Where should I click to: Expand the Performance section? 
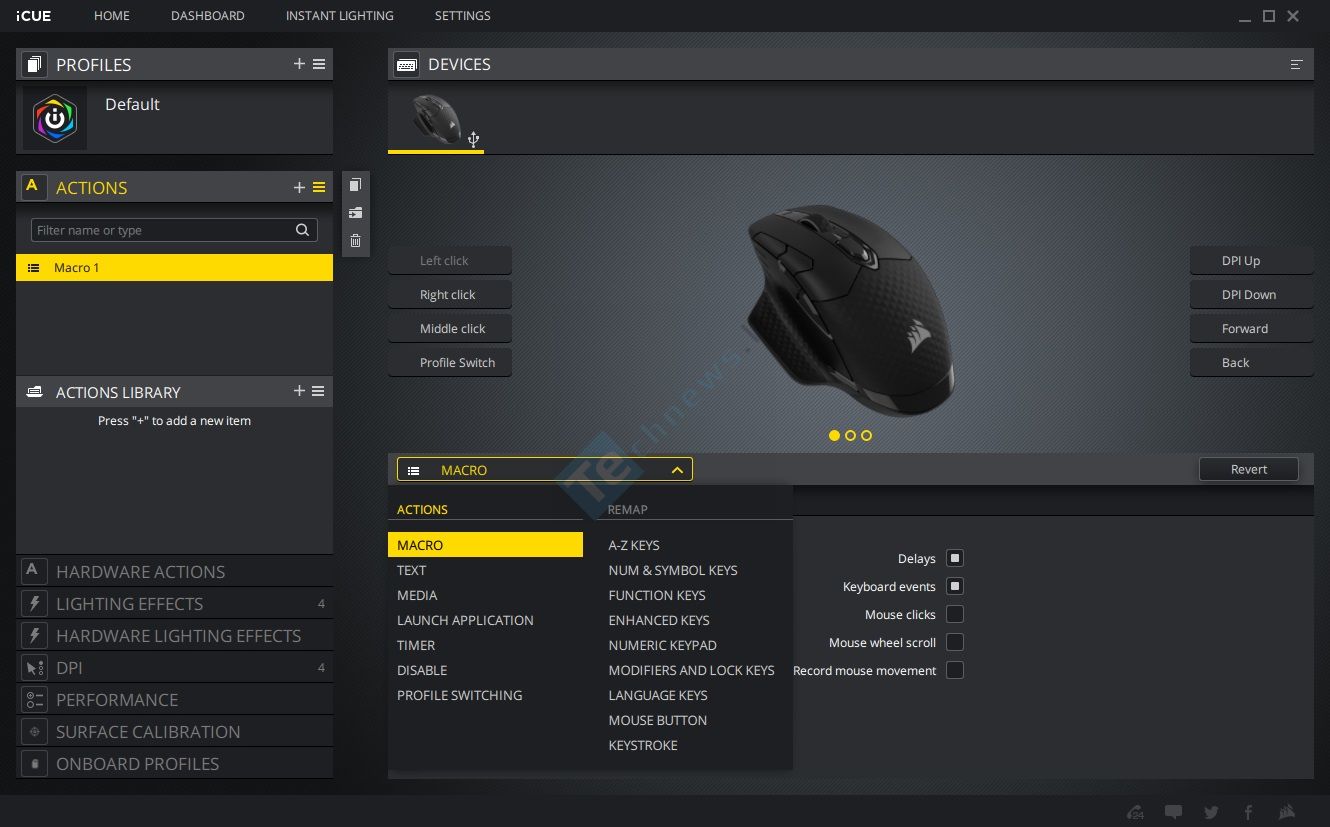coord(175,700)
